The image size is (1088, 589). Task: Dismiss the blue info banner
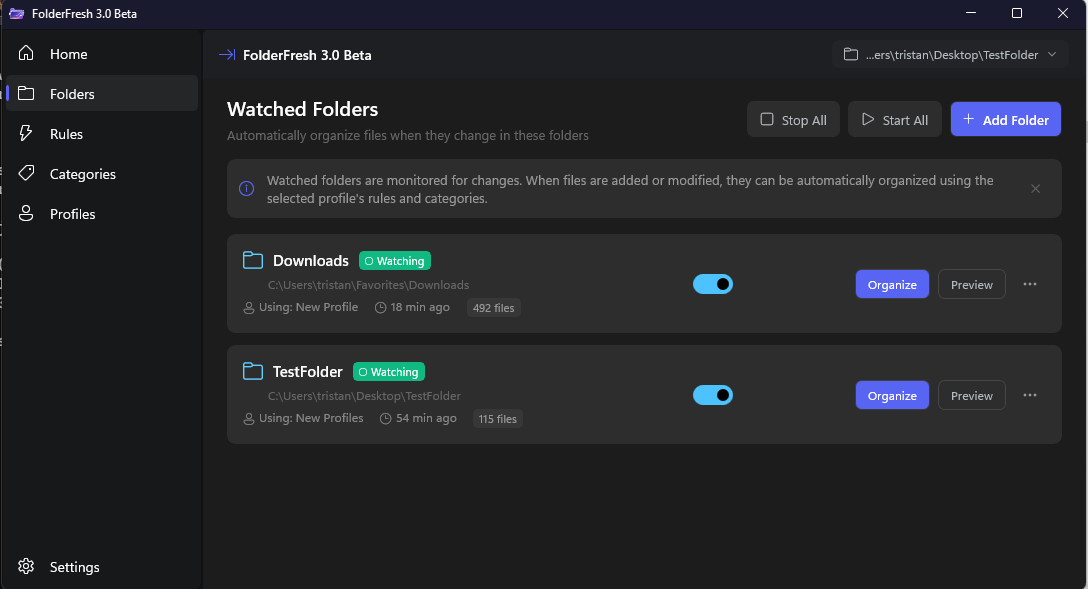click(x=1035, y=189)
